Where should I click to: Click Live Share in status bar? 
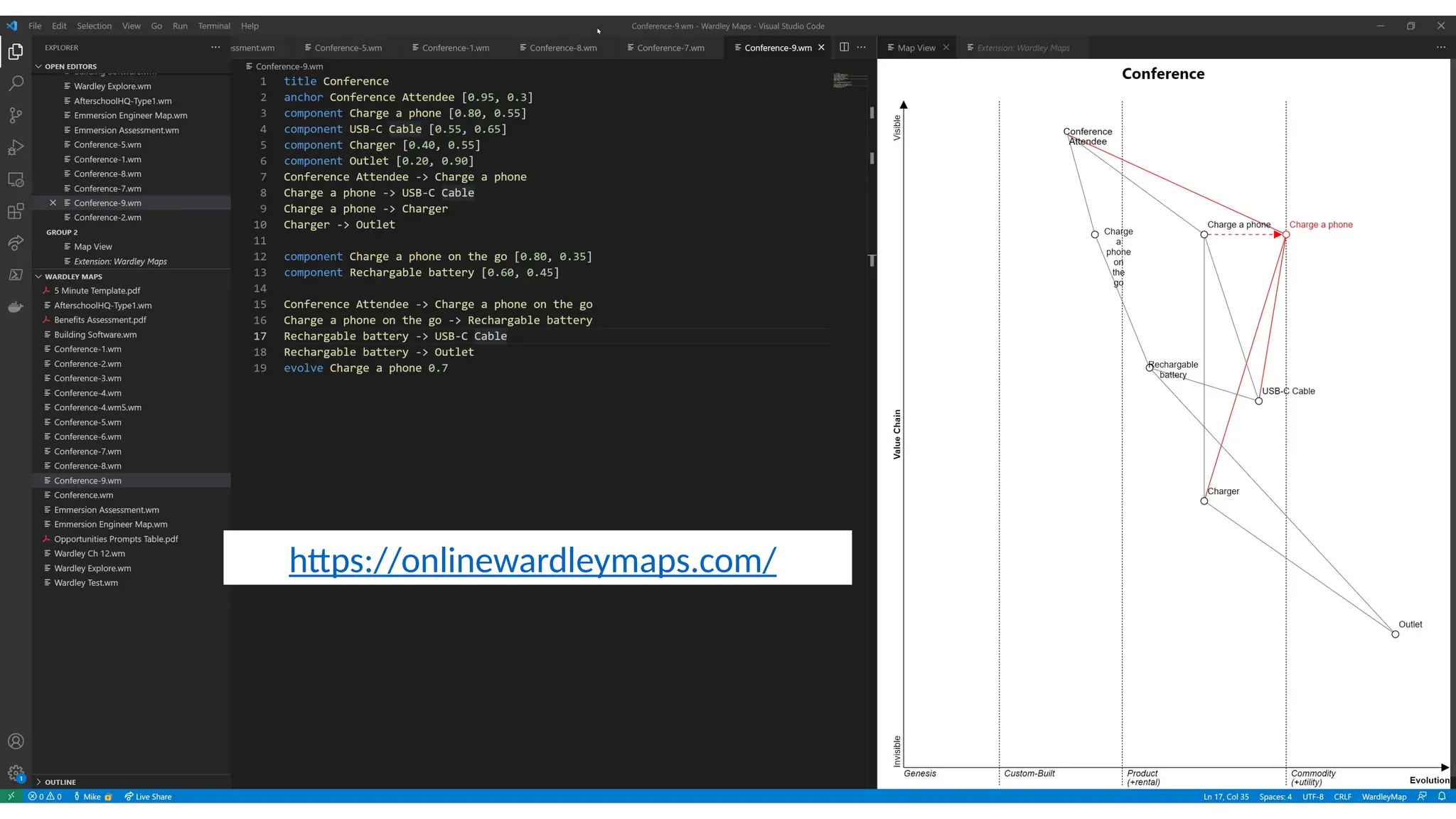(x=148, y=796)
